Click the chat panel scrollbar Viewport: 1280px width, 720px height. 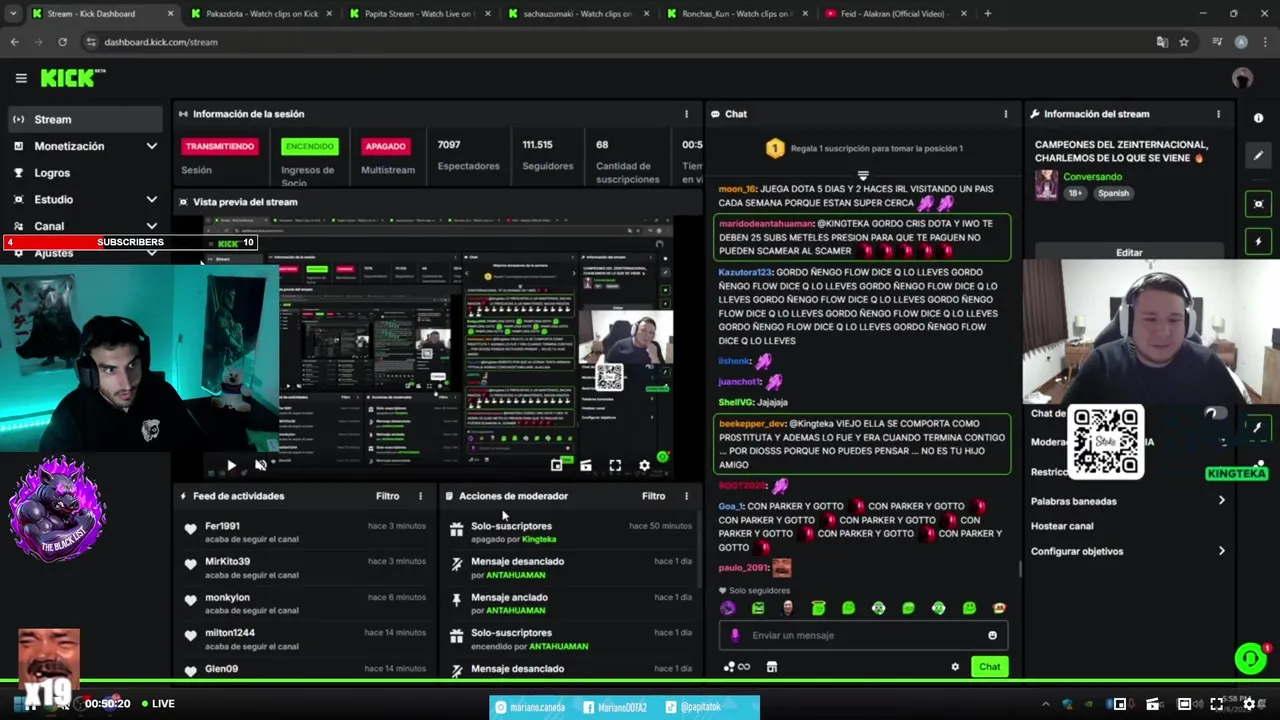point(1019,569)
